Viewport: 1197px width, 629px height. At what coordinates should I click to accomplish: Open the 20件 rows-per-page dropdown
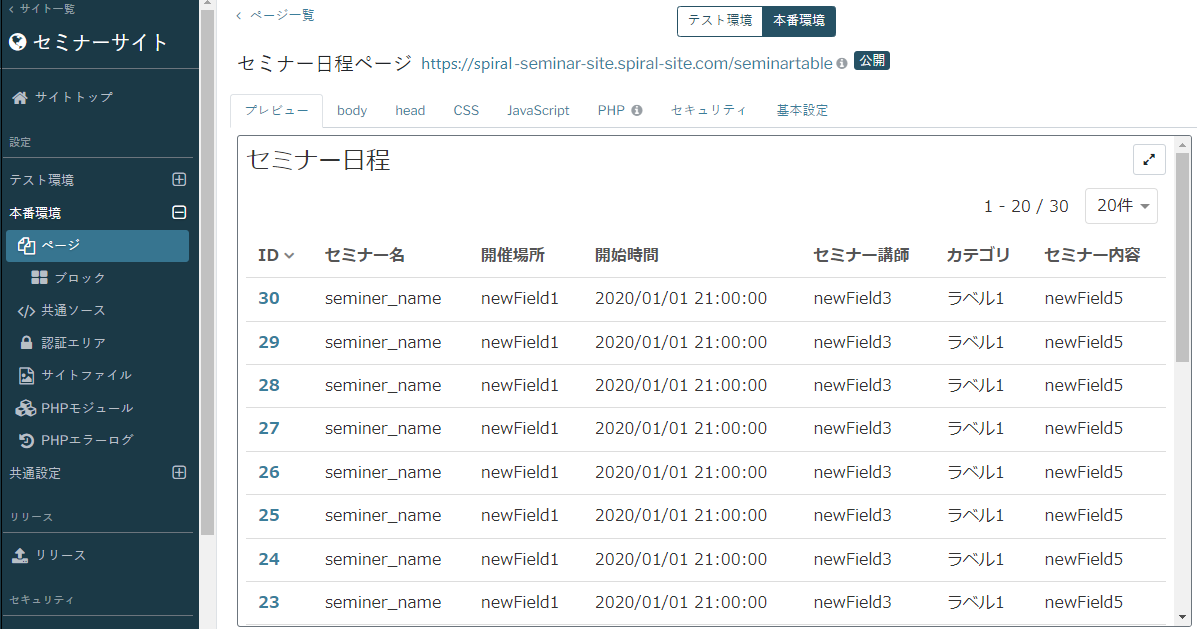1121,206
